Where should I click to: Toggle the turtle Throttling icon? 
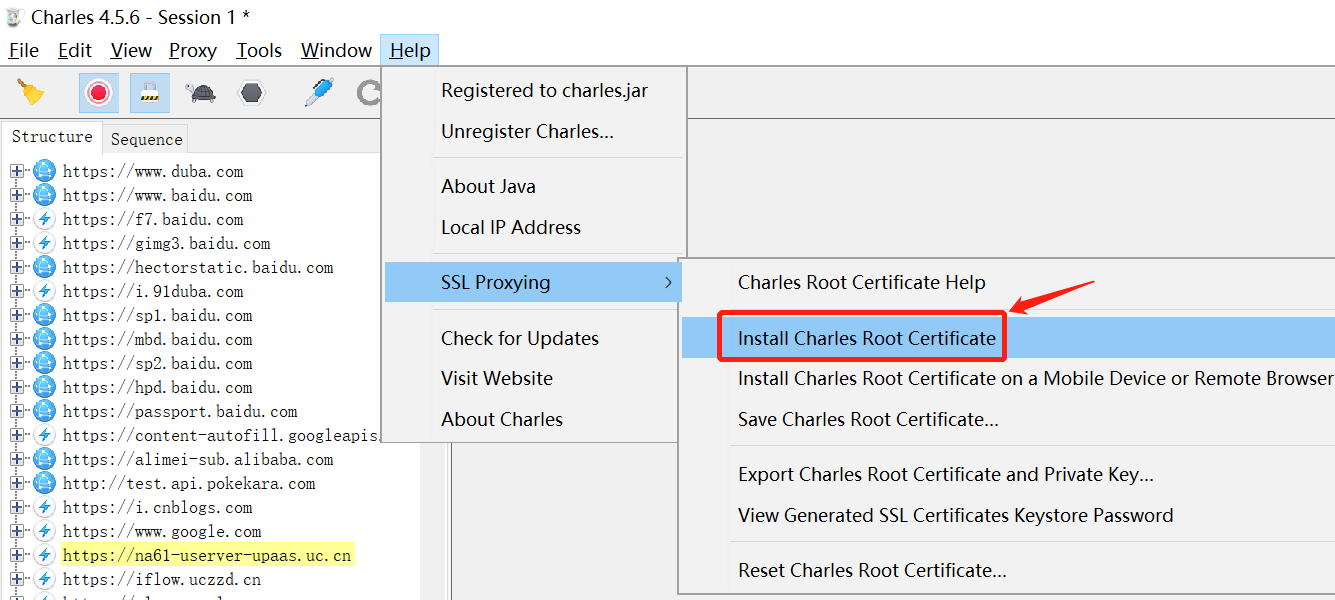pyautogui.click(x=201, y=93)
